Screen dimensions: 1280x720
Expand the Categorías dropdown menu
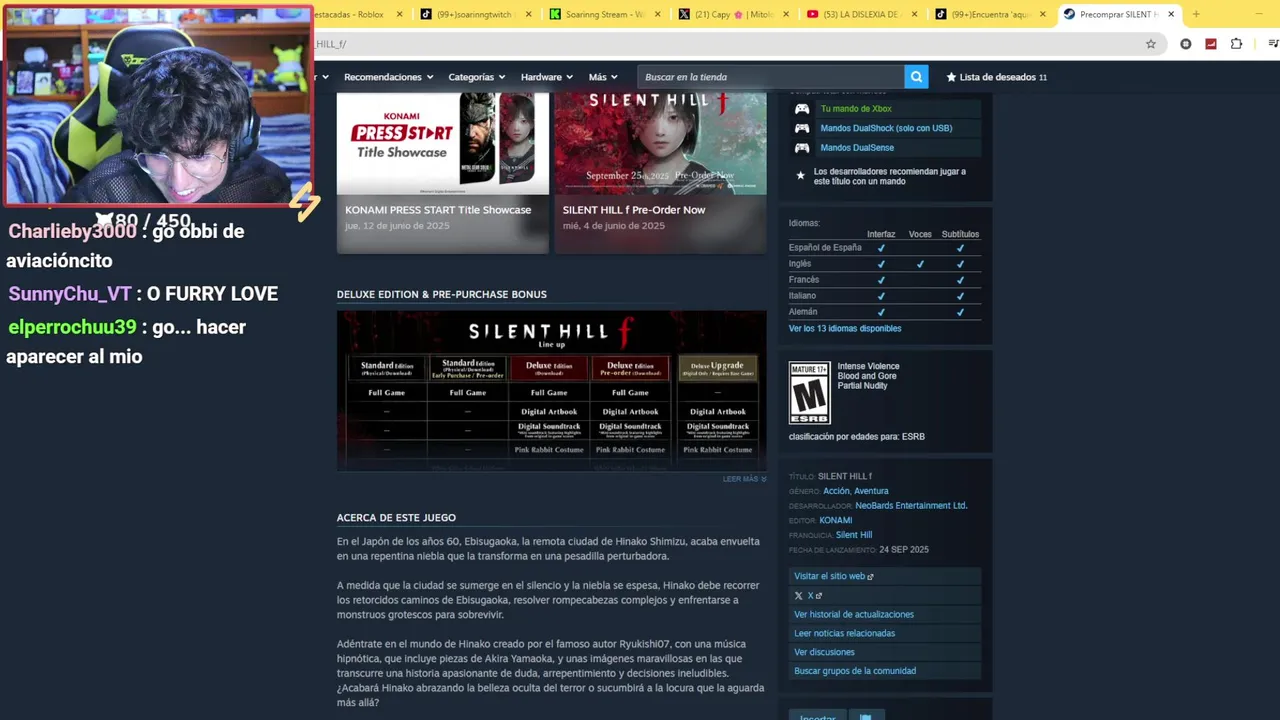point(476,77)
